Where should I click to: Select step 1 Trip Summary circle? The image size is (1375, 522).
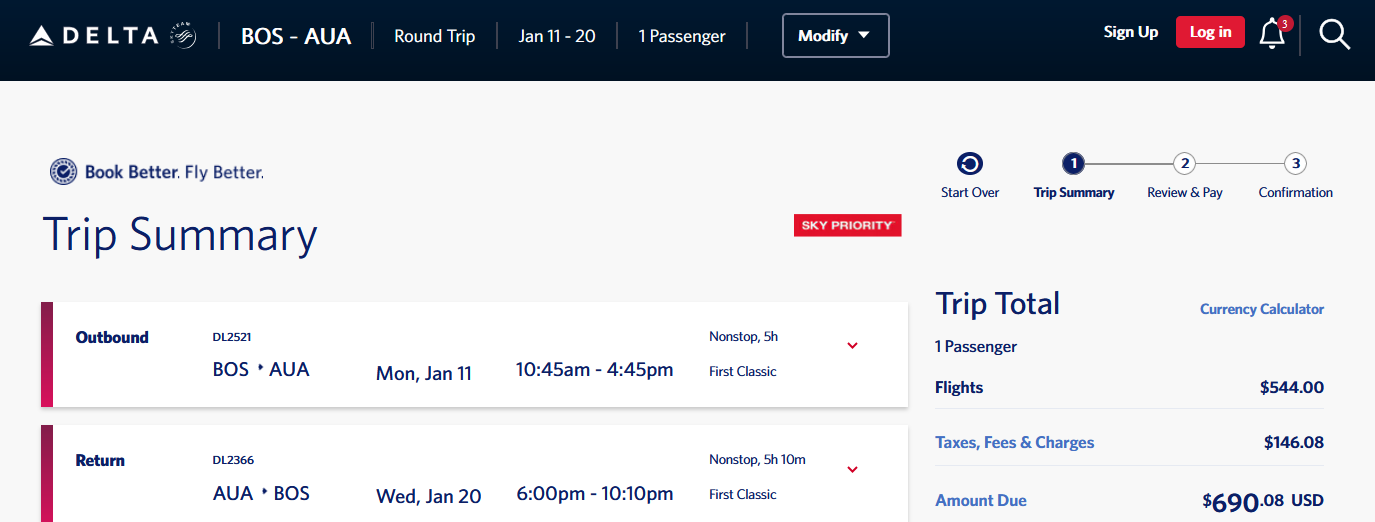(x=1073, y=164)
